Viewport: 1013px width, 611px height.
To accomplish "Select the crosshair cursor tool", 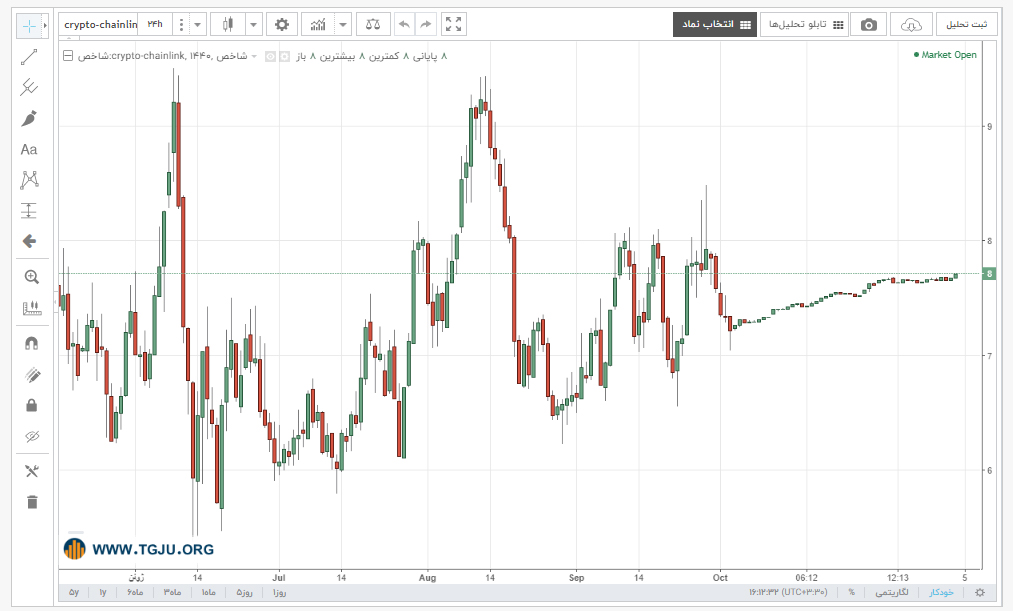I will point(29,26).
